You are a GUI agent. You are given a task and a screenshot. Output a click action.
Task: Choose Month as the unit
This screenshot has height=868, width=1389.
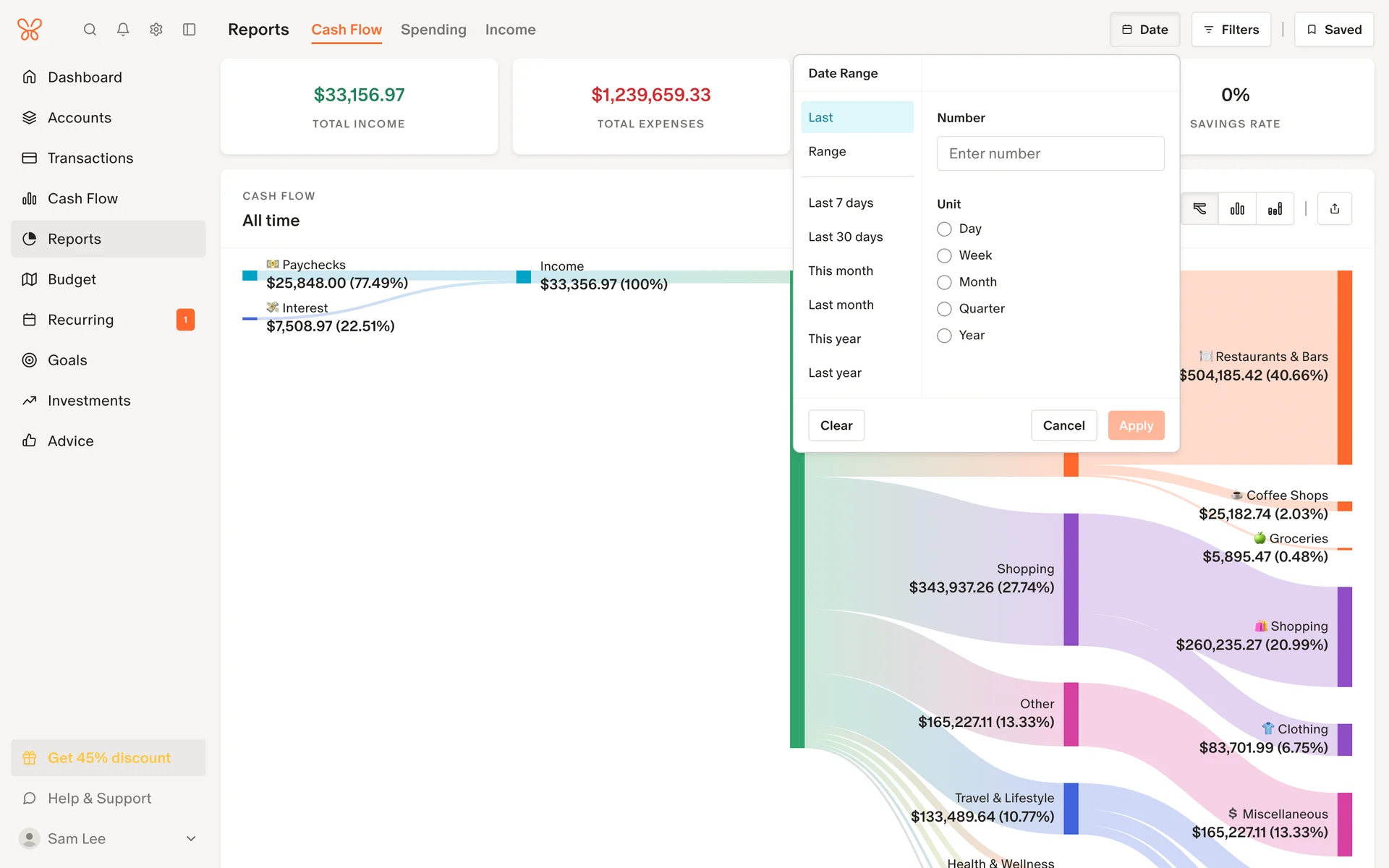click(x=944, y=282)
